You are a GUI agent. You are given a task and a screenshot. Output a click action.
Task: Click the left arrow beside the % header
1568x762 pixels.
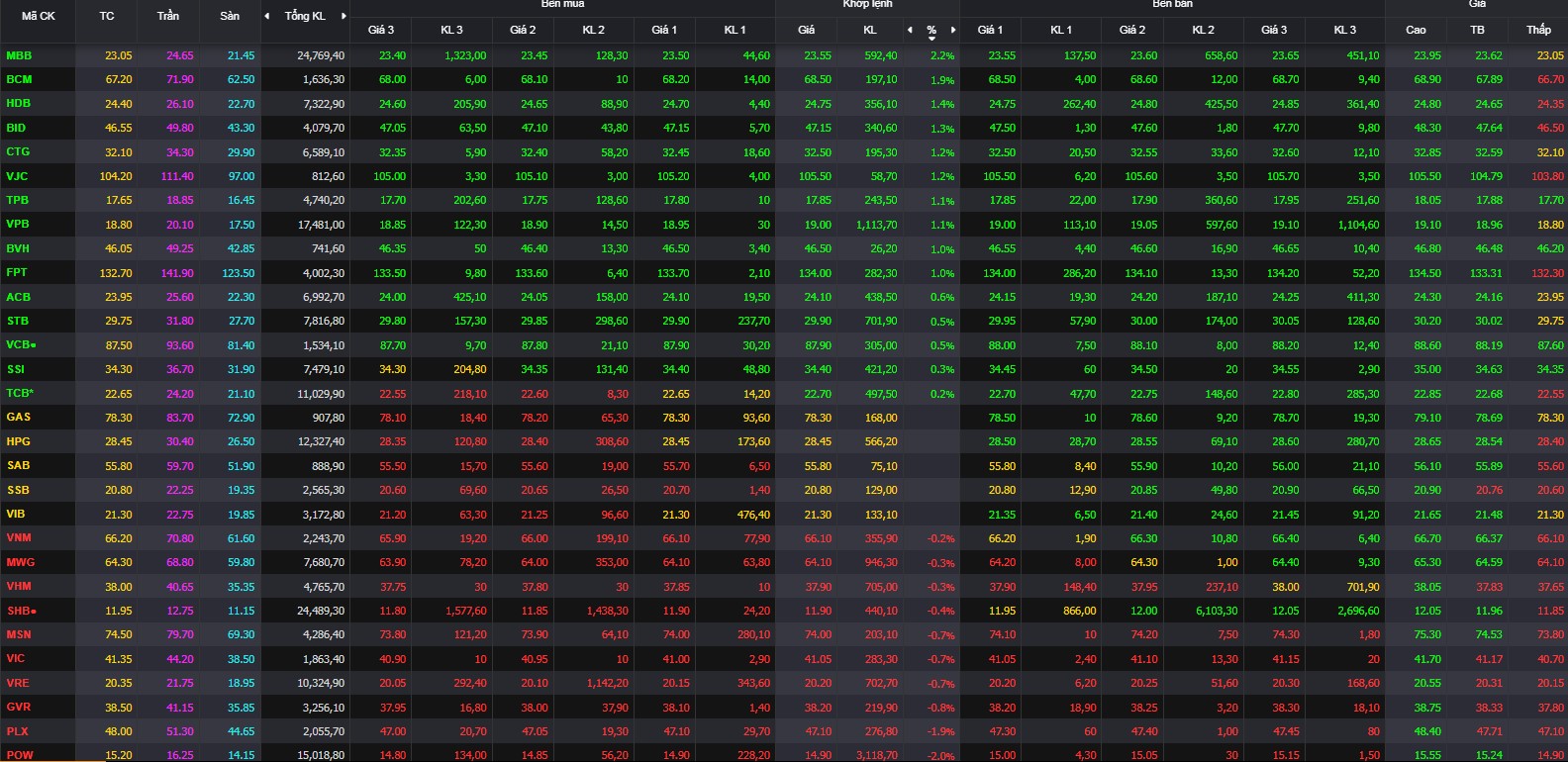[911, 30]
